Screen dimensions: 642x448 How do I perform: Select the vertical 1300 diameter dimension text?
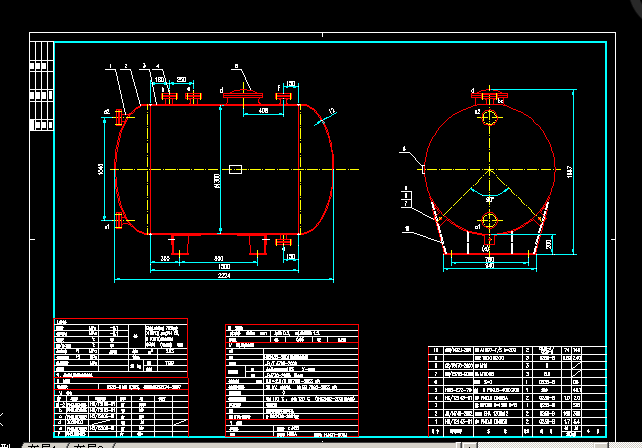[x=217, y=181]
